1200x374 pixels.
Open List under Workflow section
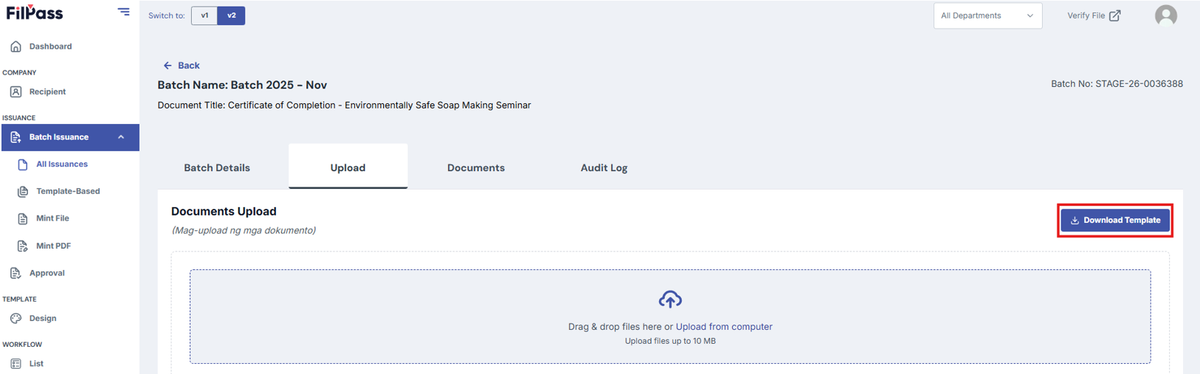[x=36, y=364]
